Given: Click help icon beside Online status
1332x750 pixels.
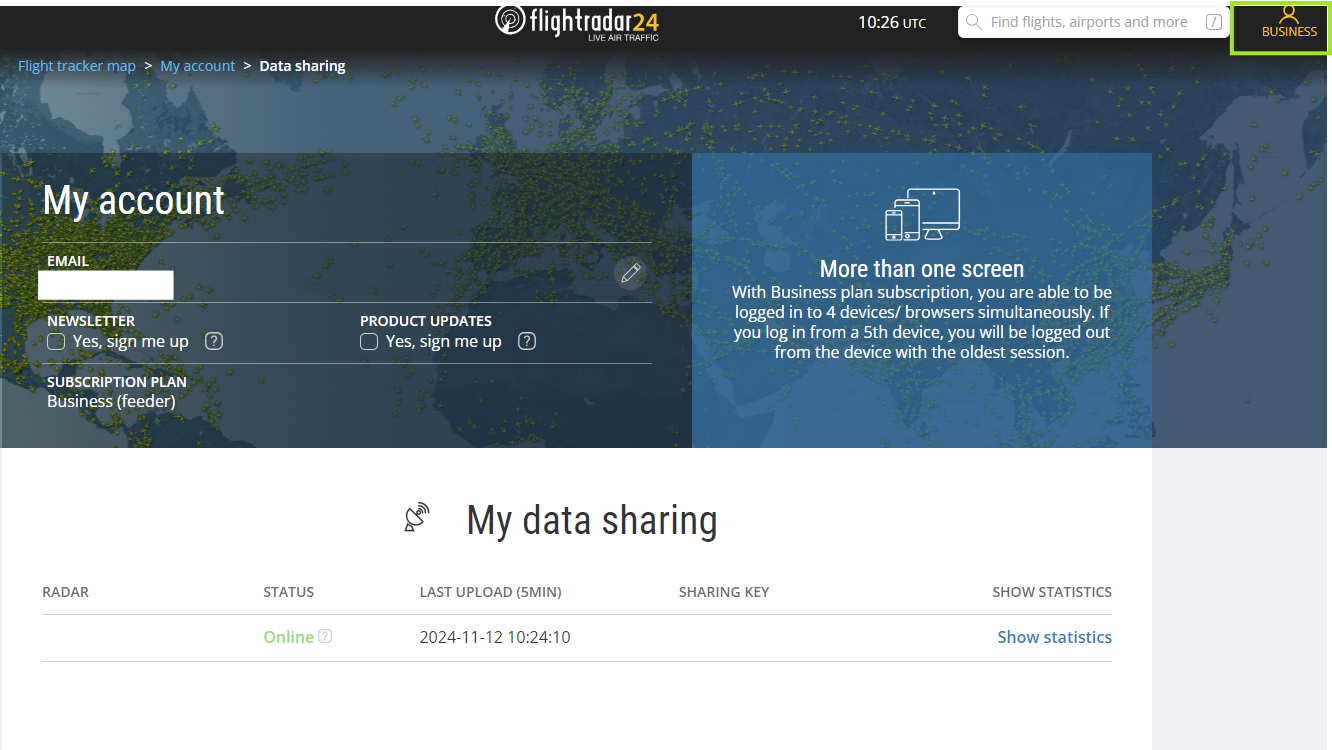Looking at the screenshot, I should pos(325,637).
